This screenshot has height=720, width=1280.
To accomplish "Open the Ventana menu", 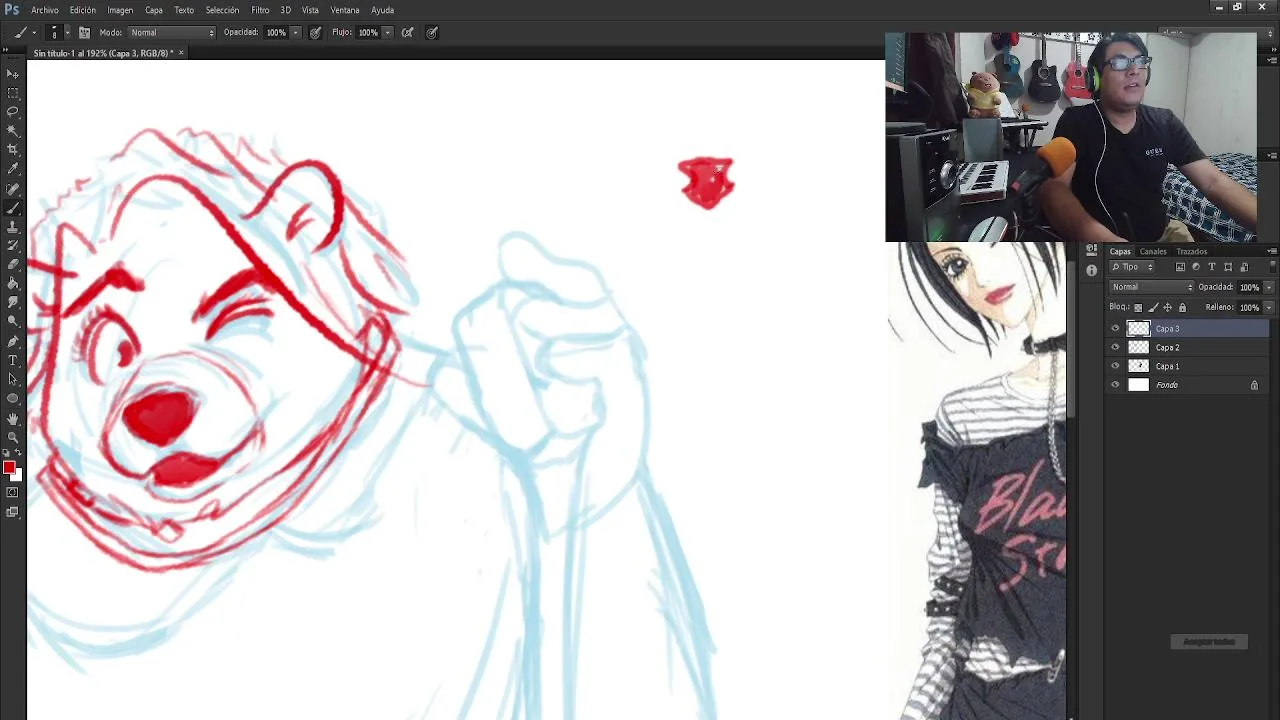I will [345, 10].
